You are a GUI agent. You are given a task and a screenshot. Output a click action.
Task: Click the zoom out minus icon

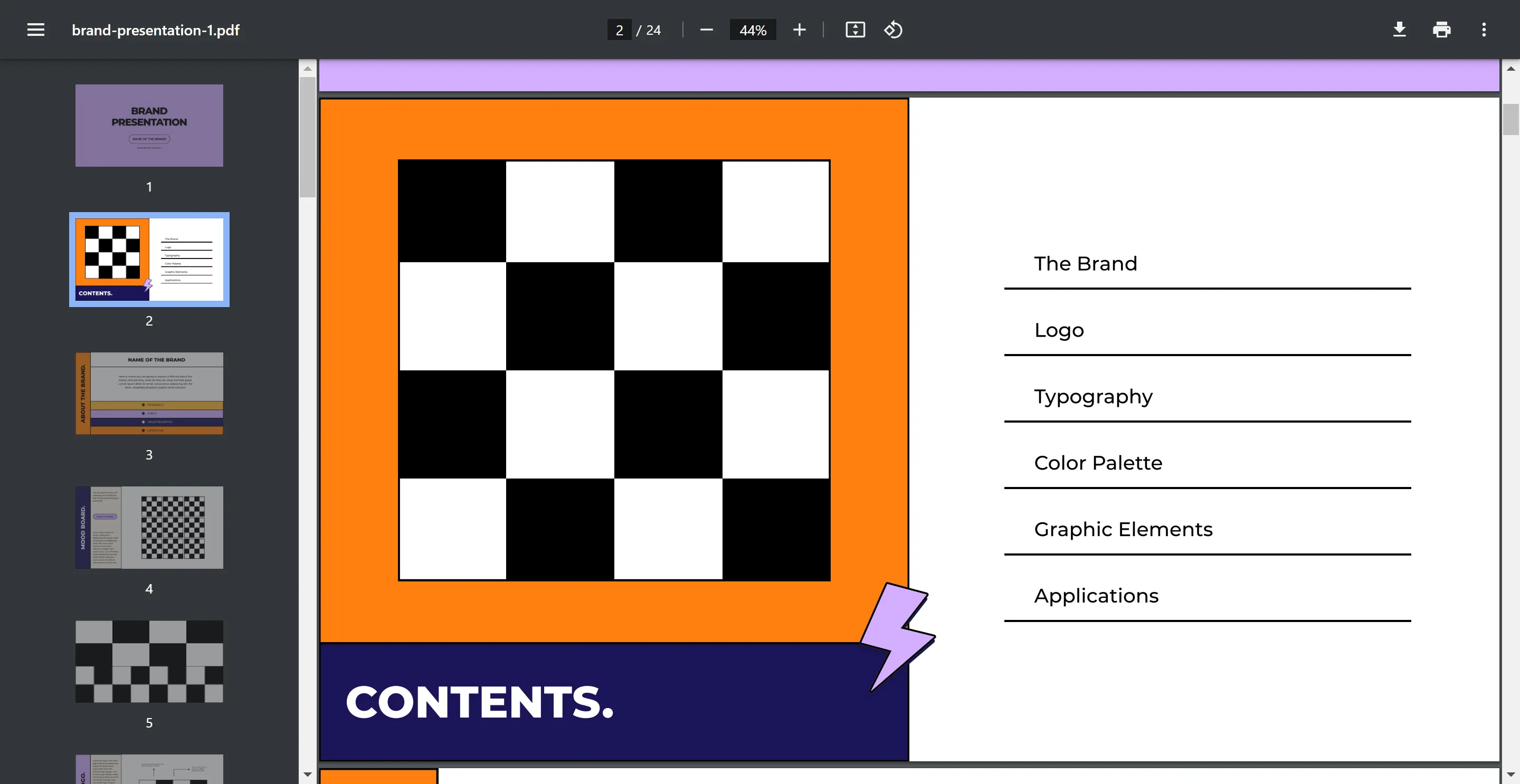(707, 30)
